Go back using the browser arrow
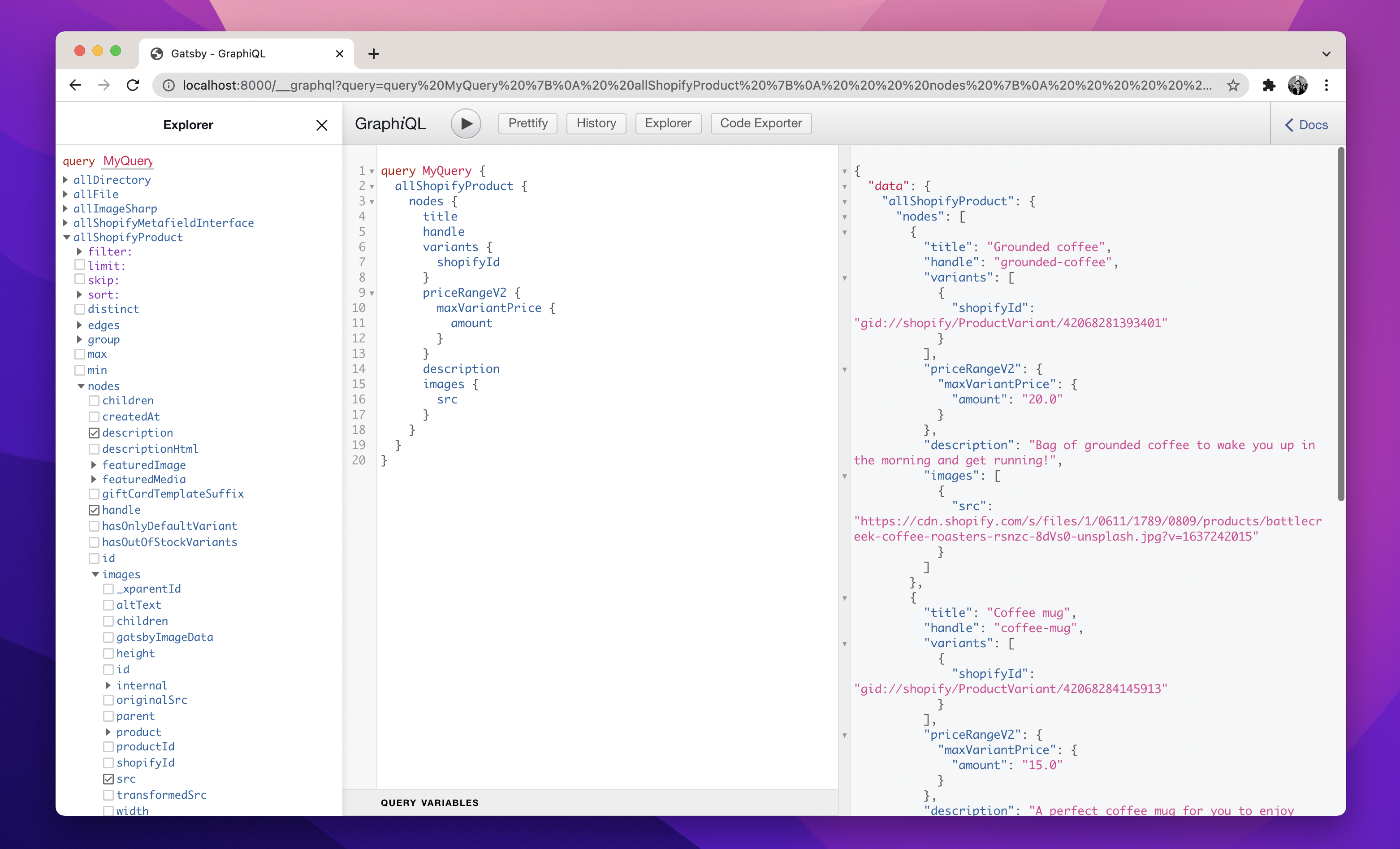The image size is (1400, 849). pyautogui.click(x=75, y=85)
